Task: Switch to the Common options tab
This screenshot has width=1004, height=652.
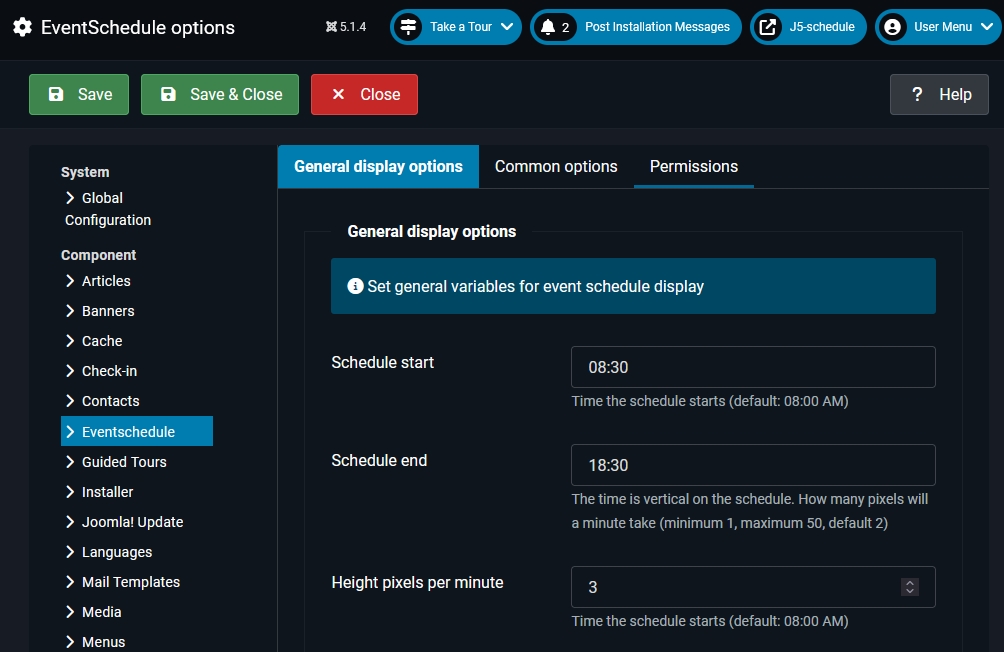Action: coord(556,166)
